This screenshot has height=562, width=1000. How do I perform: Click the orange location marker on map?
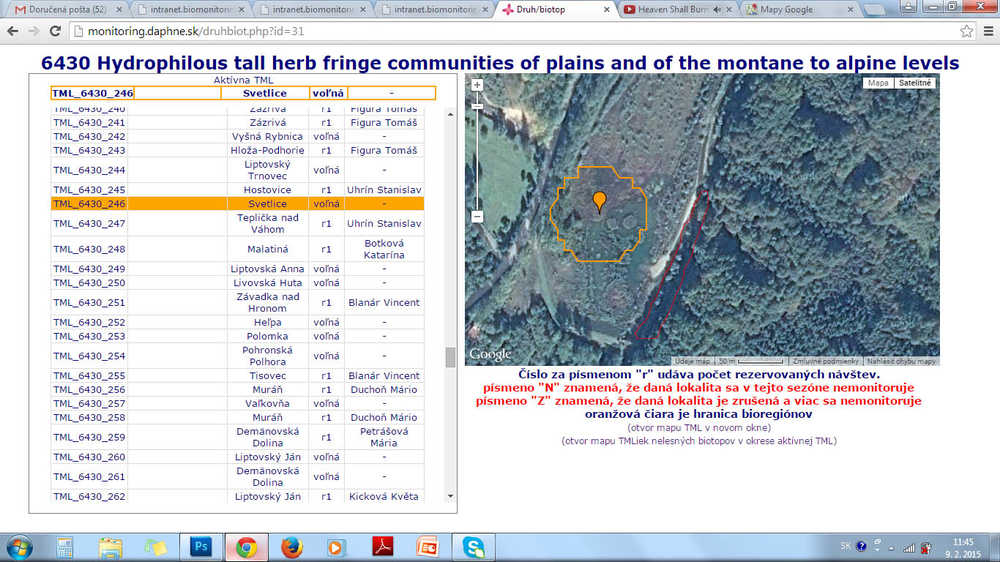pyautogui.click(x=599, y=202)
